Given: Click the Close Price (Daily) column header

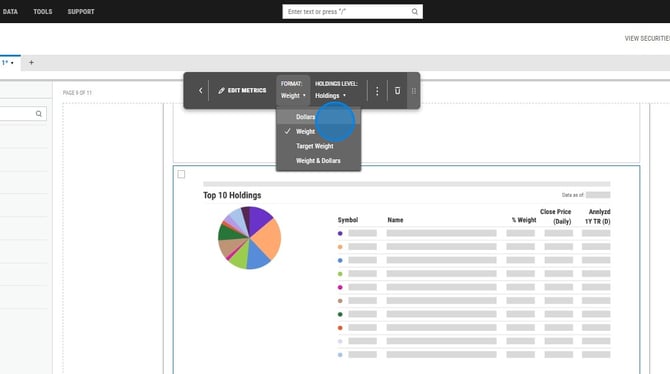Looking at the screenshot, I should coord(555,216).
